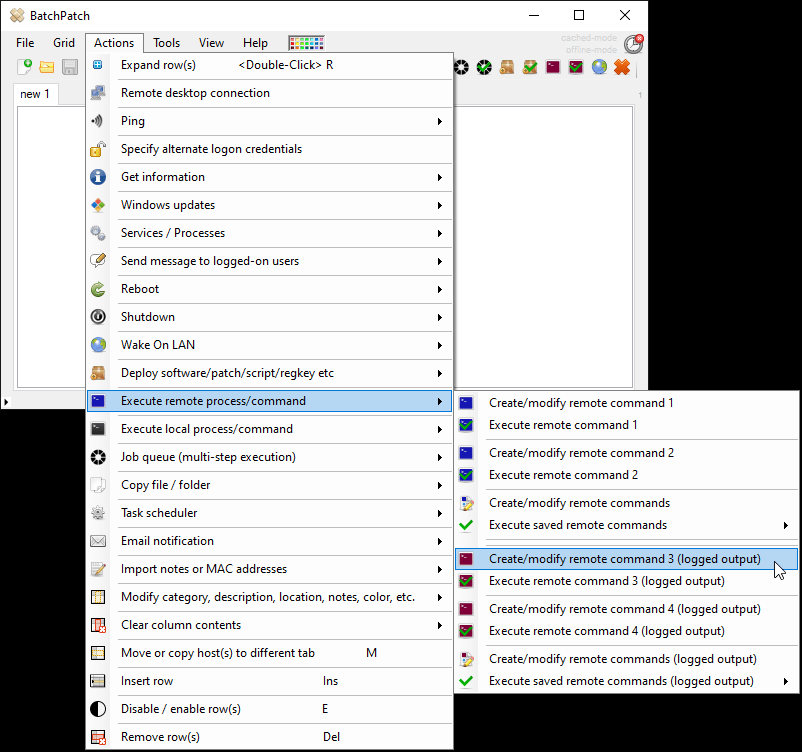Select Create/modify remote commands (logged output)
The height and width of the screenshot is (752, 802).
626,659
